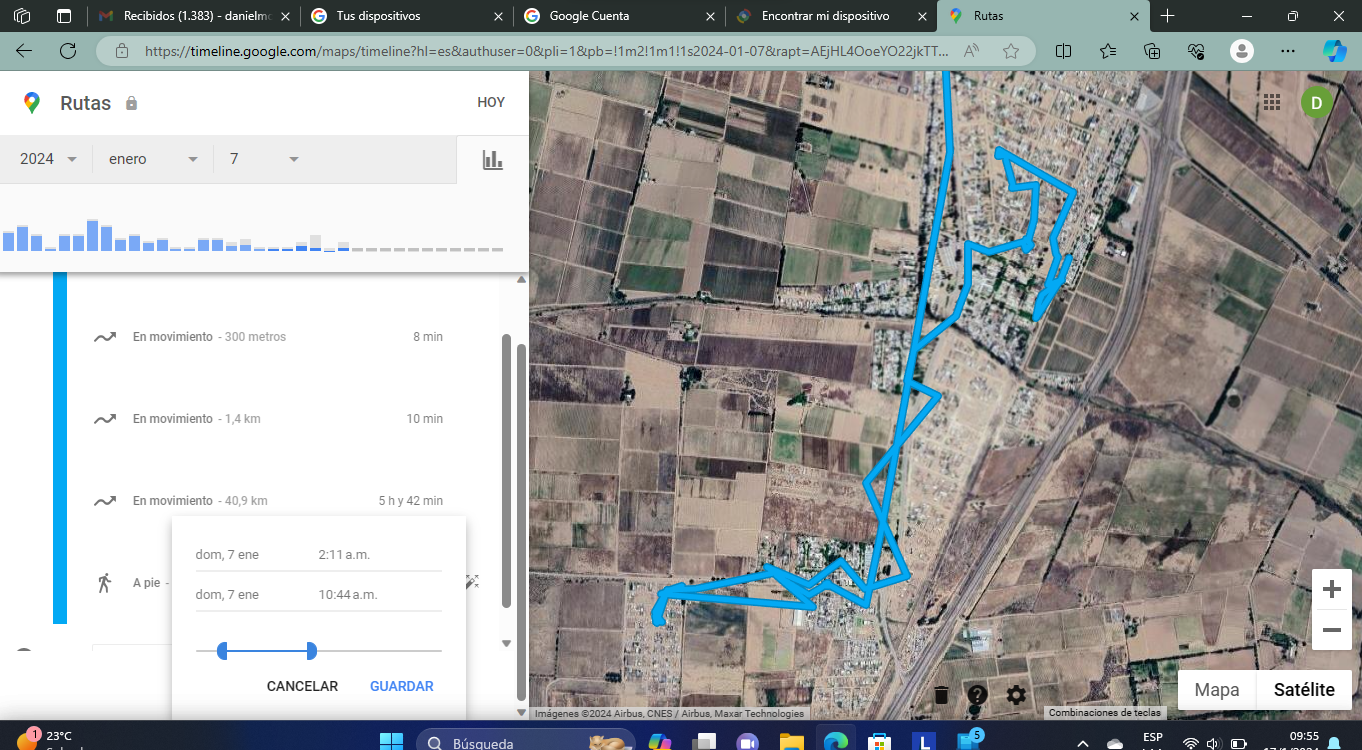Open the timeline settings gear
This screenshot has height=750, width=1362.
[x=1016, y=695]
